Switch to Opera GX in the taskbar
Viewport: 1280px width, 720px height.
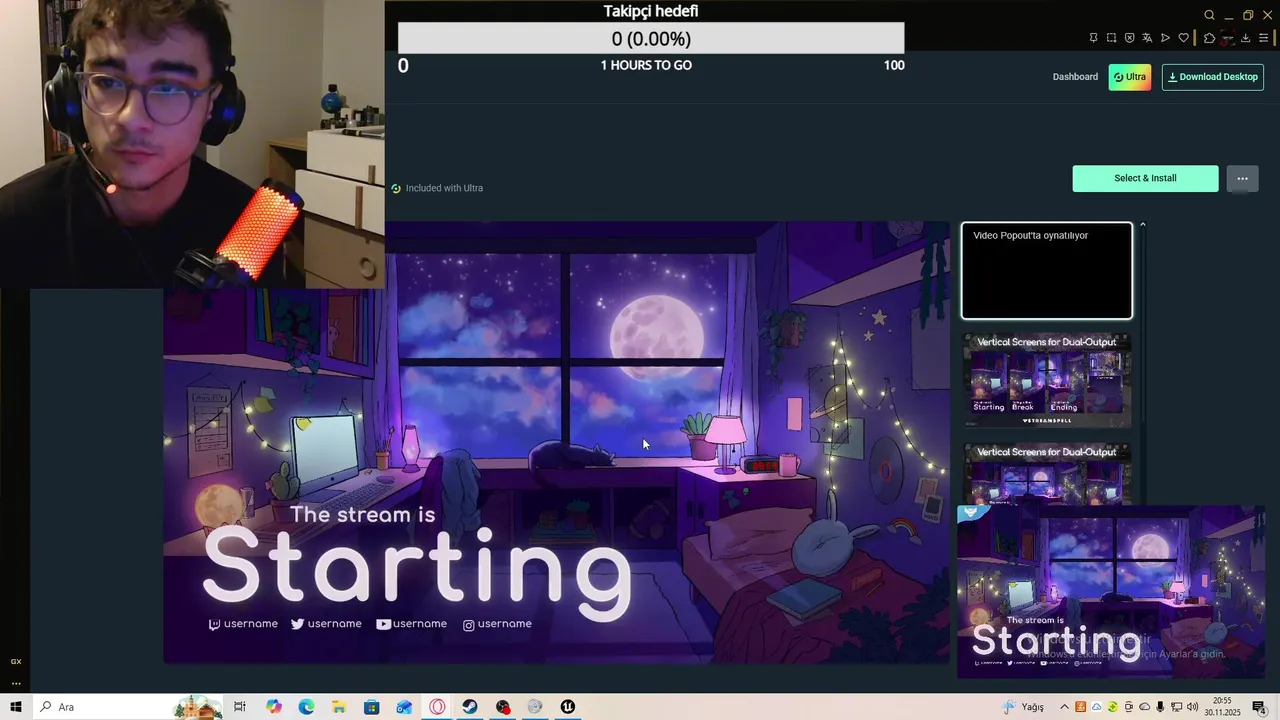click(437, 707)
